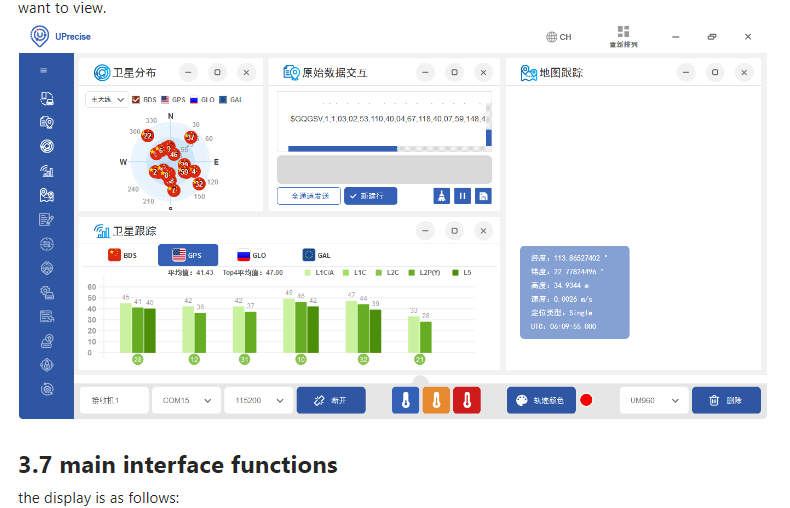790x508 pixels.
Task: Uncheck the BDS checkbox in satellite distribution
Action: (x=136, y=99)
